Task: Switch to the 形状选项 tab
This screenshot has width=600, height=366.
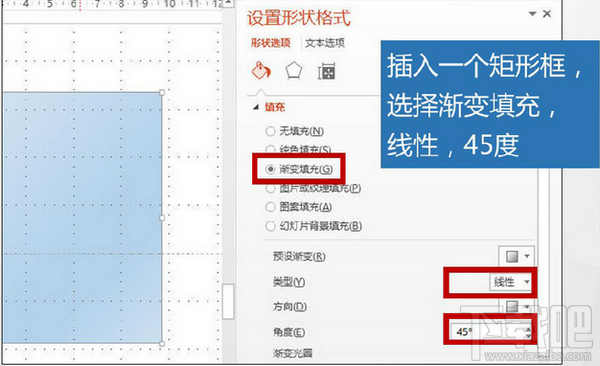Action: (x=270, y=42)
